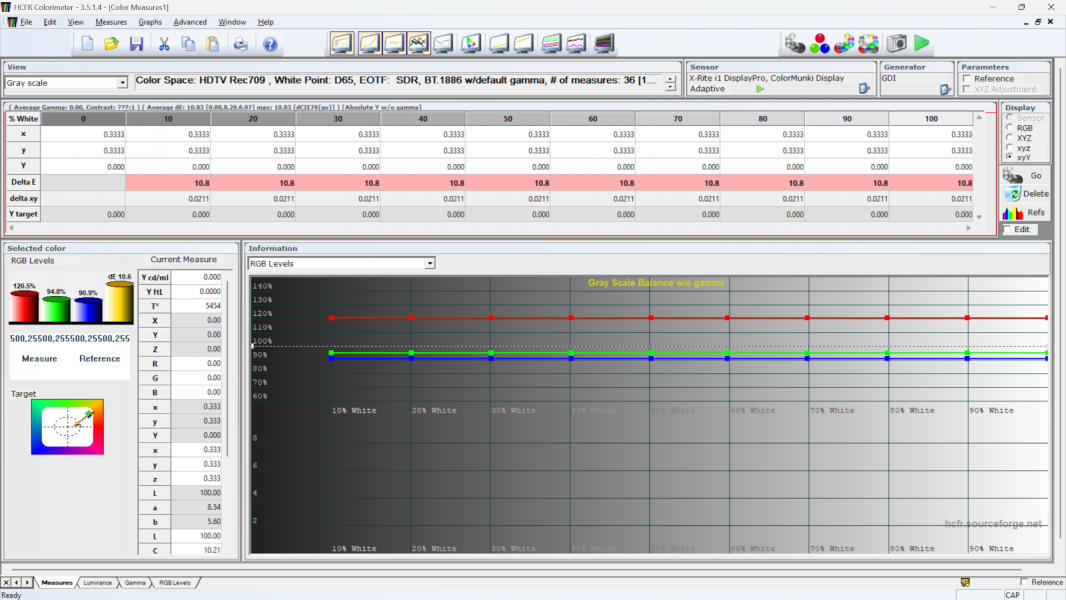Click the large green play icon
The width and height of the screenshot is (1066, 600).
point(922,43)
